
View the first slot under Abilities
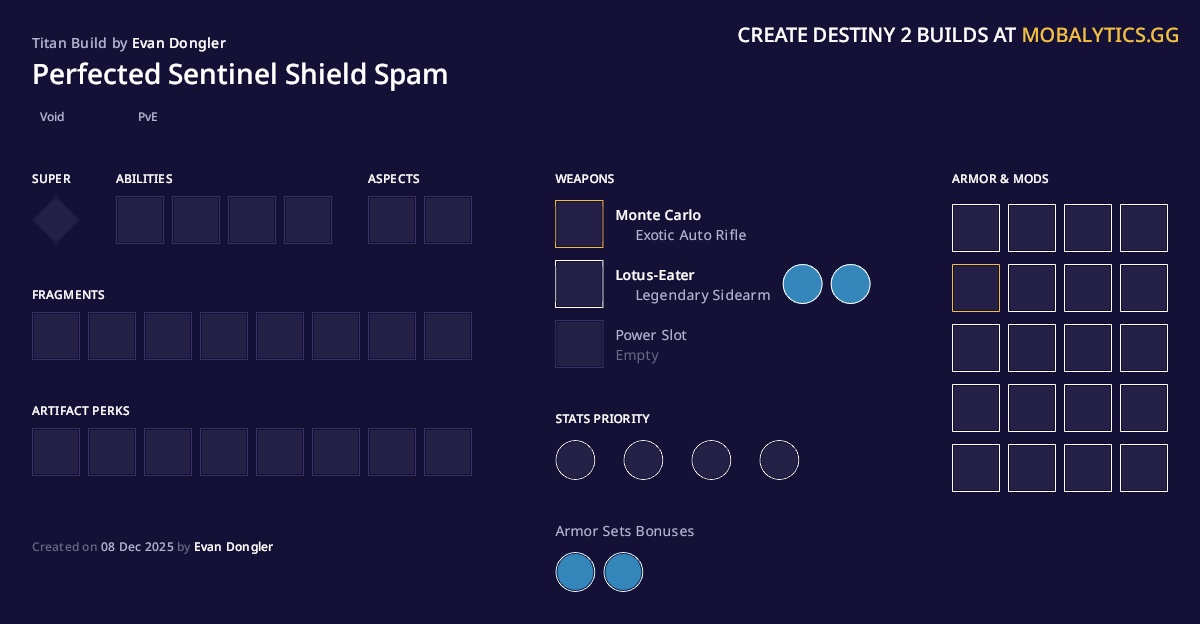click(x=140, y=220)
